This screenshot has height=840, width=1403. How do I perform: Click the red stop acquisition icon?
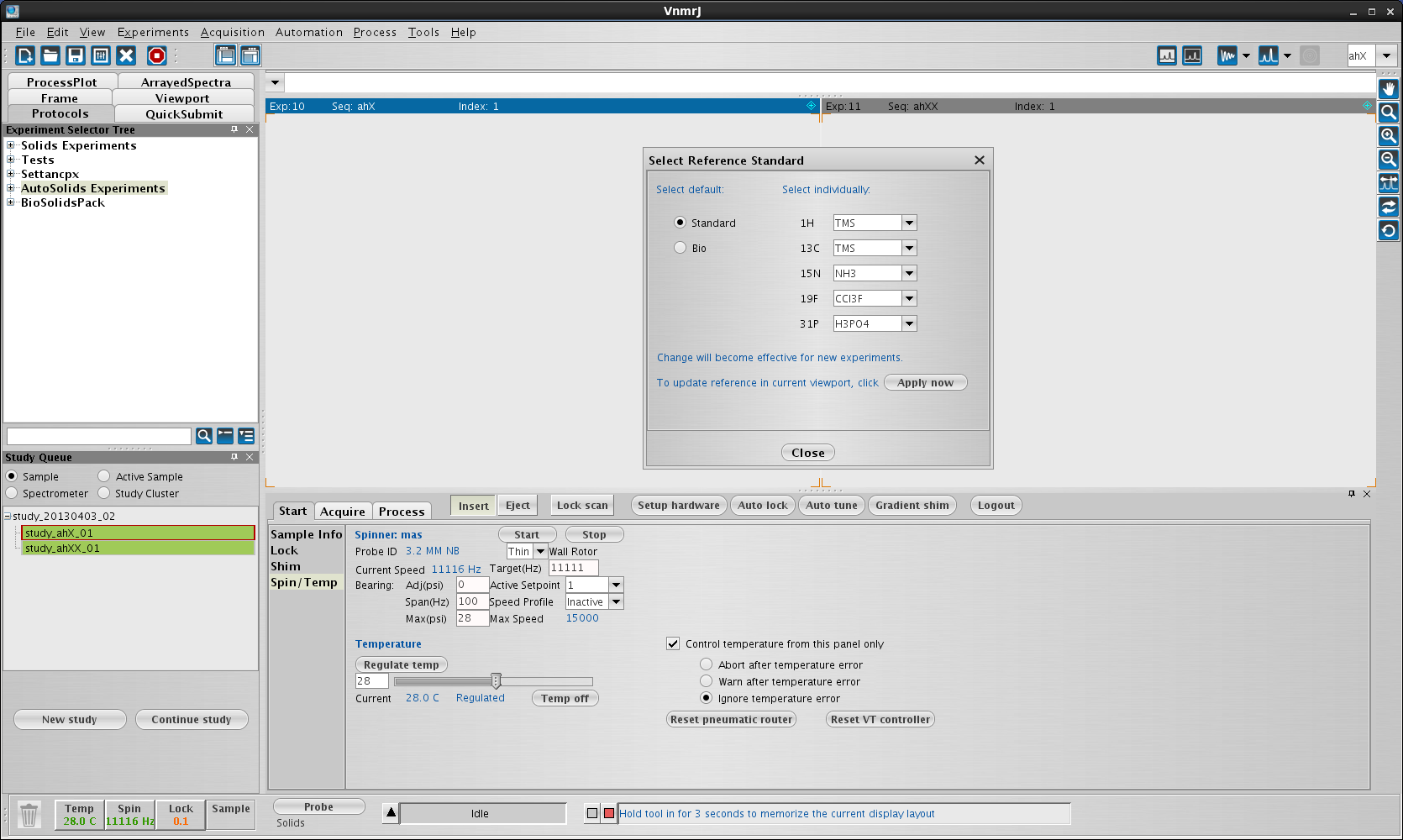(157, 55)
